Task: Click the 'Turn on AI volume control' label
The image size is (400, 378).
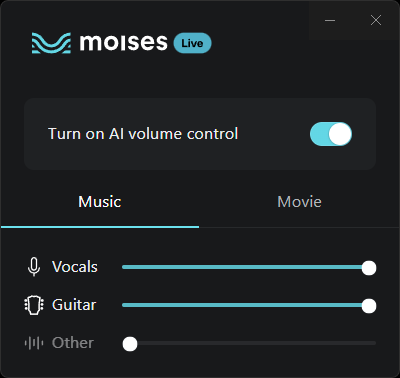Action: click(143, 134)
